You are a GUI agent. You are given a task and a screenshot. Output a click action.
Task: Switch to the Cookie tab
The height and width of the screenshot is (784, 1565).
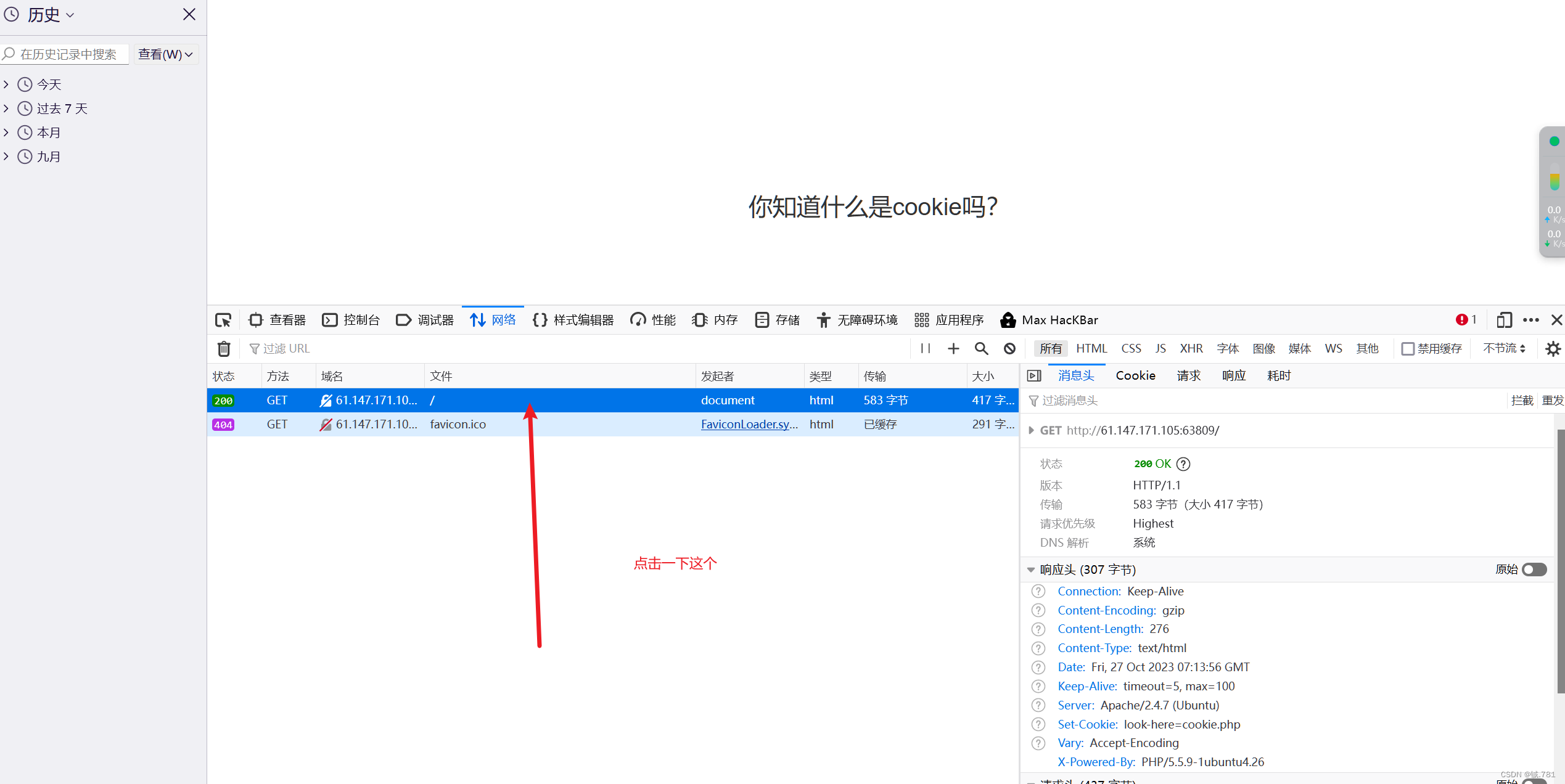[1135, 375]
